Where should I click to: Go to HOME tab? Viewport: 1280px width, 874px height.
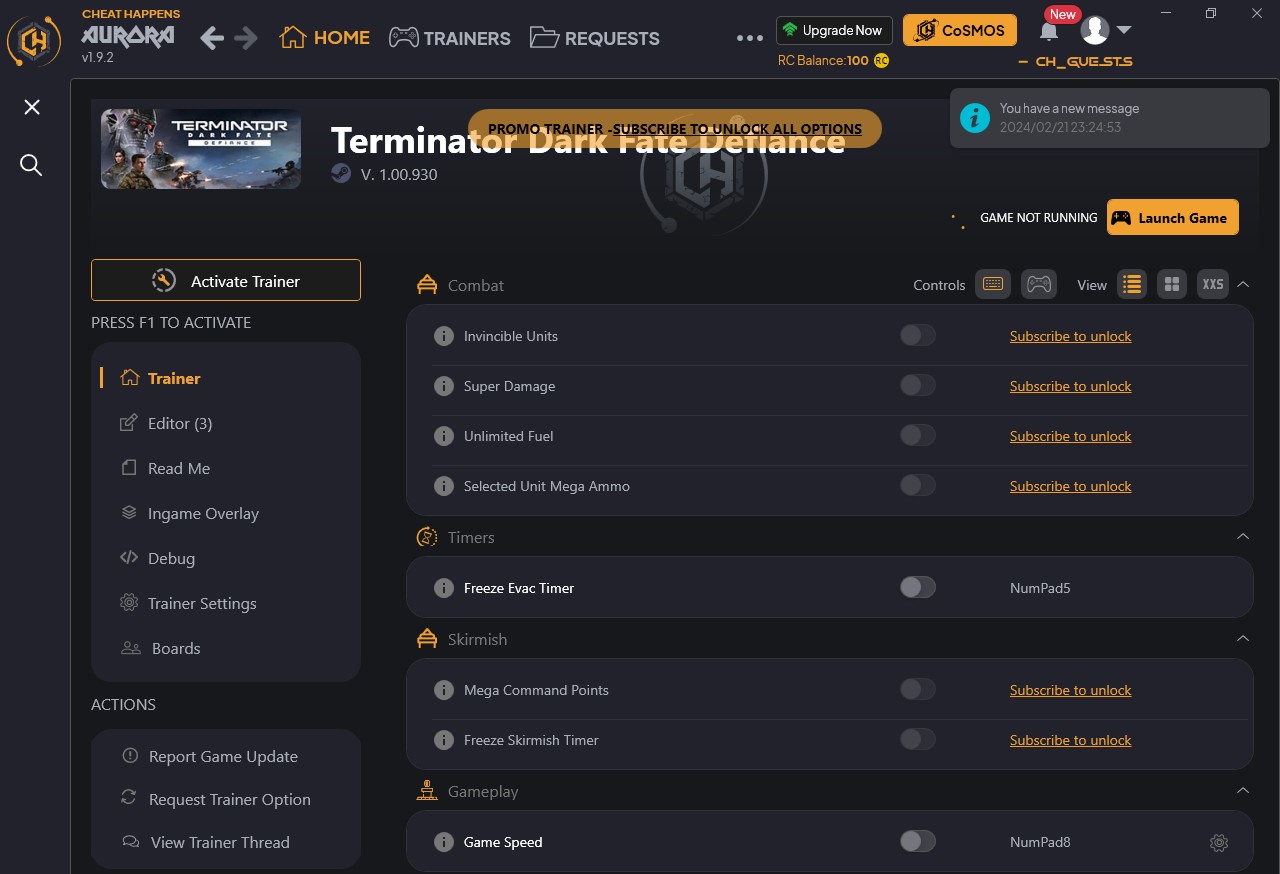325,38
